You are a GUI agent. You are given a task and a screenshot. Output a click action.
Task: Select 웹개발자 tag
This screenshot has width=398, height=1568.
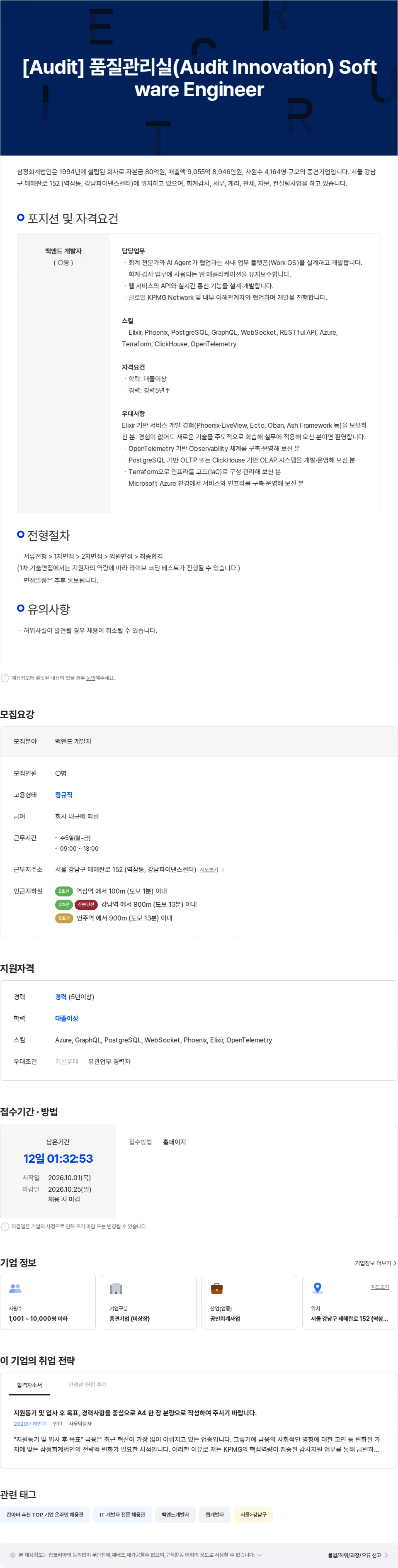tap(215, 1514)
